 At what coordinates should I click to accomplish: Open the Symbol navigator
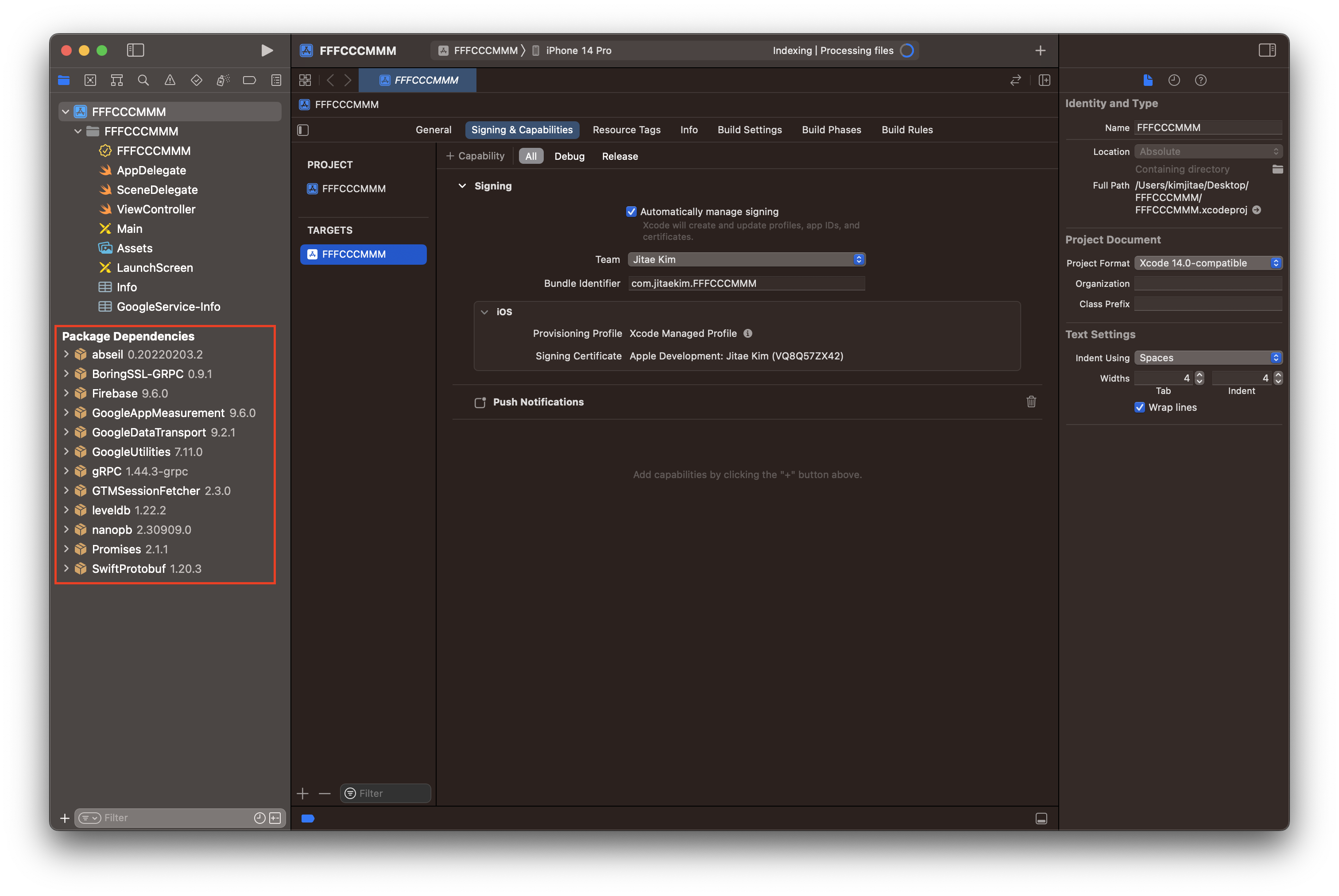tap(116, 81)
